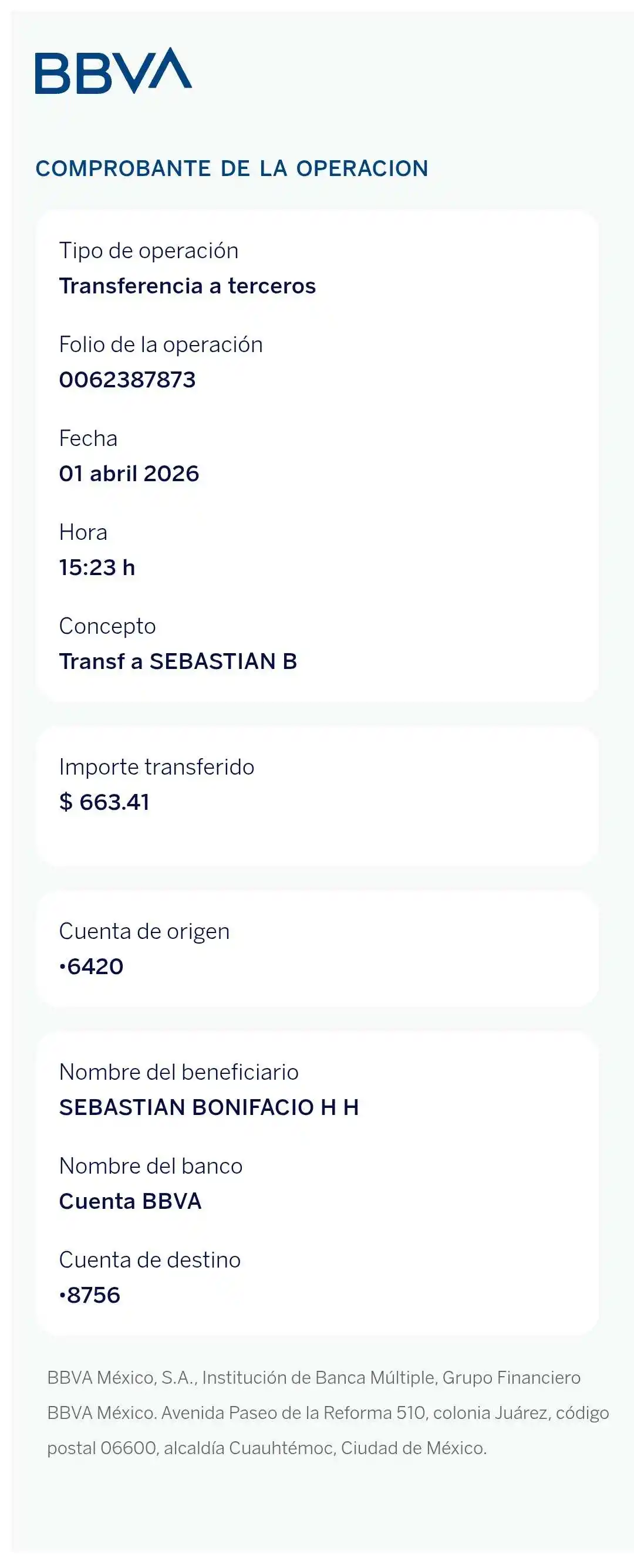
Task: Select the concept Transf a SEBASTIAN B
Action: [x=178, y=661]
